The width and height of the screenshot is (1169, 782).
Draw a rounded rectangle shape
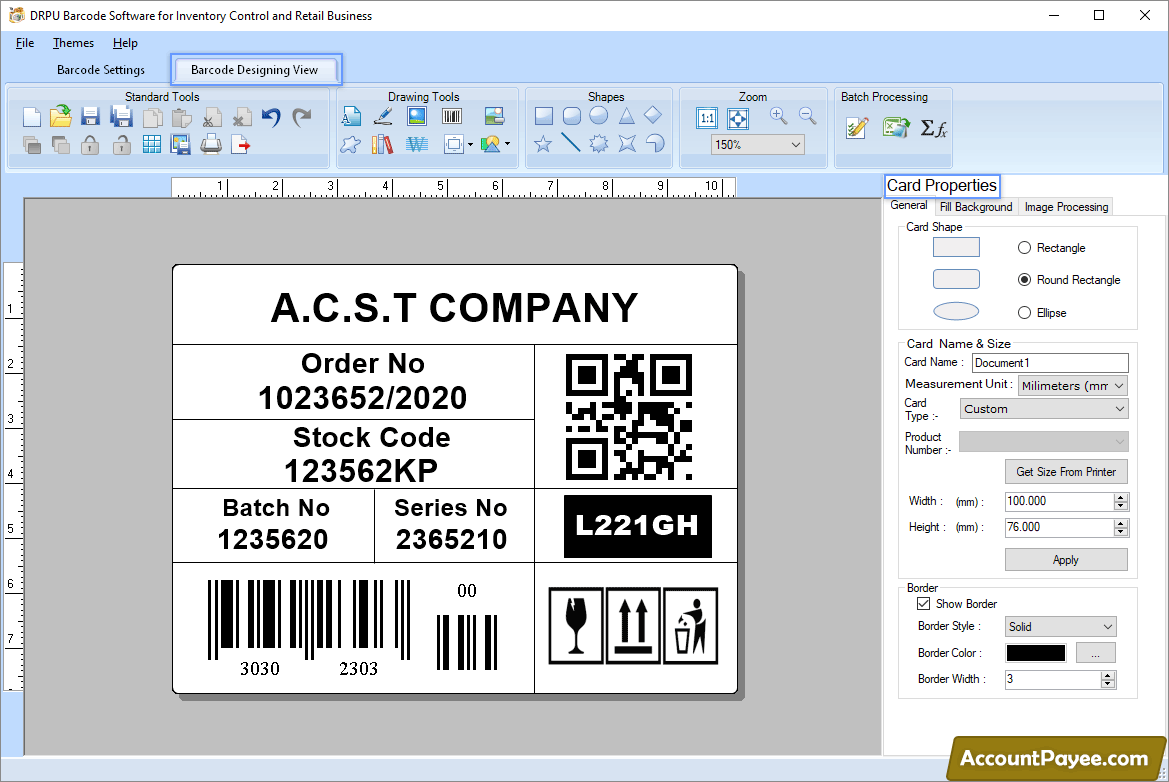pyautogui.click(x=572, y=116)
